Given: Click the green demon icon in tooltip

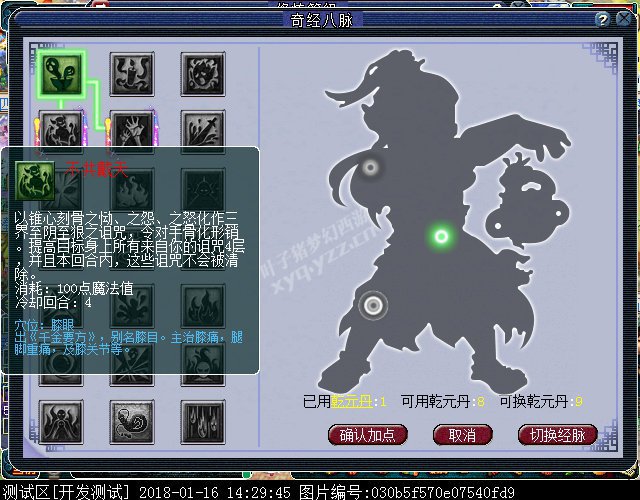Looking at the screenshot, I should (35, 181).
